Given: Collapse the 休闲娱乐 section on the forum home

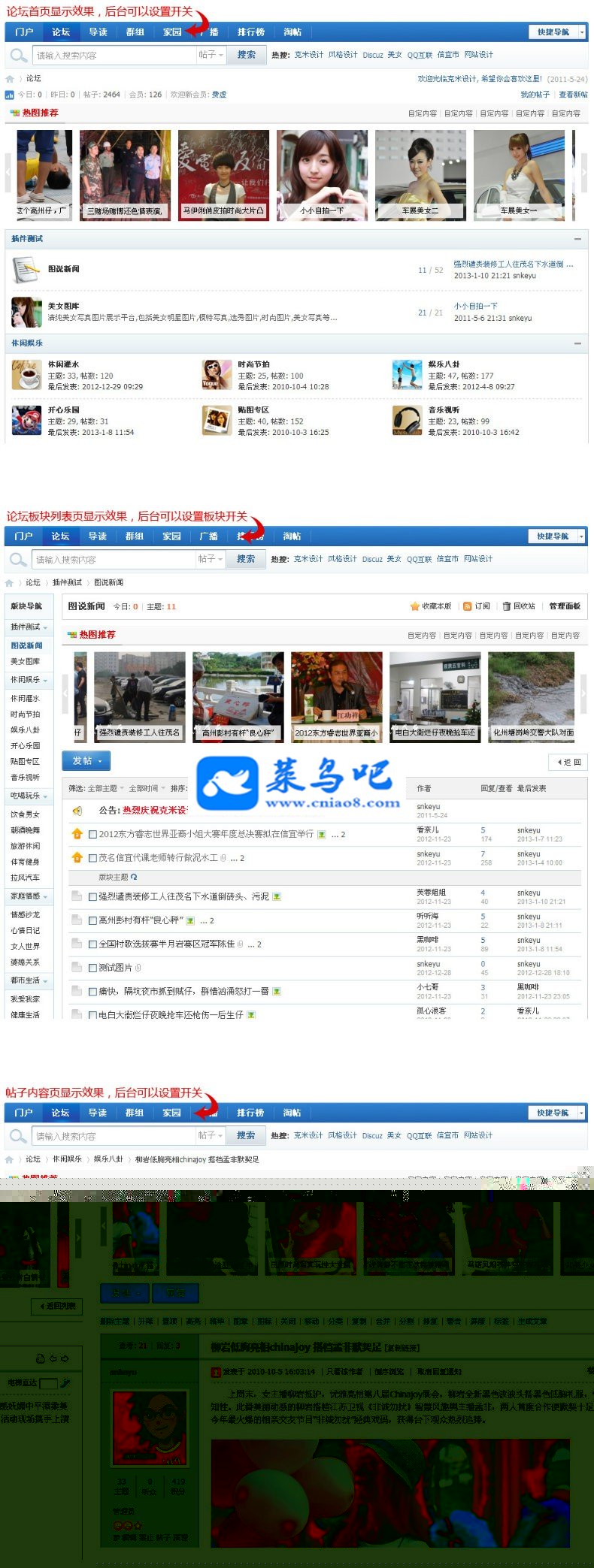Looking at the screenshot, I should coord(577,343).
